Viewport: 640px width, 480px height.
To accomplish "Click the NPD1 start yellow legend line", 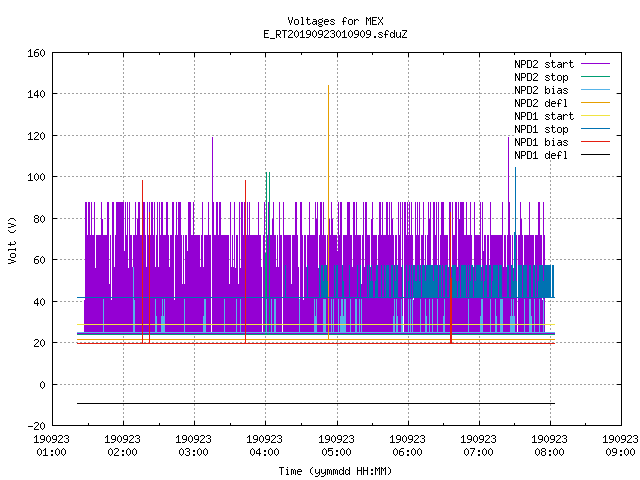I will tap(595, 116).
